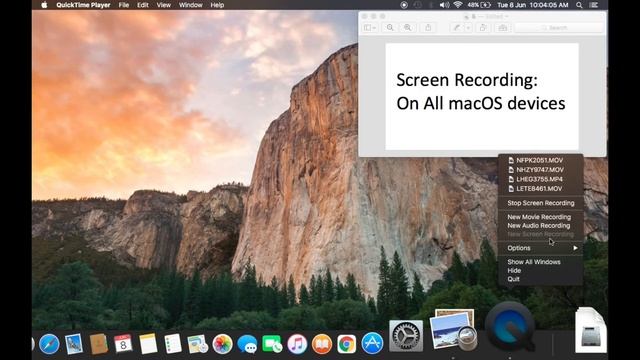Click the Screen Recording slide in Preview

pyautogui.click(x=482, y=96)
